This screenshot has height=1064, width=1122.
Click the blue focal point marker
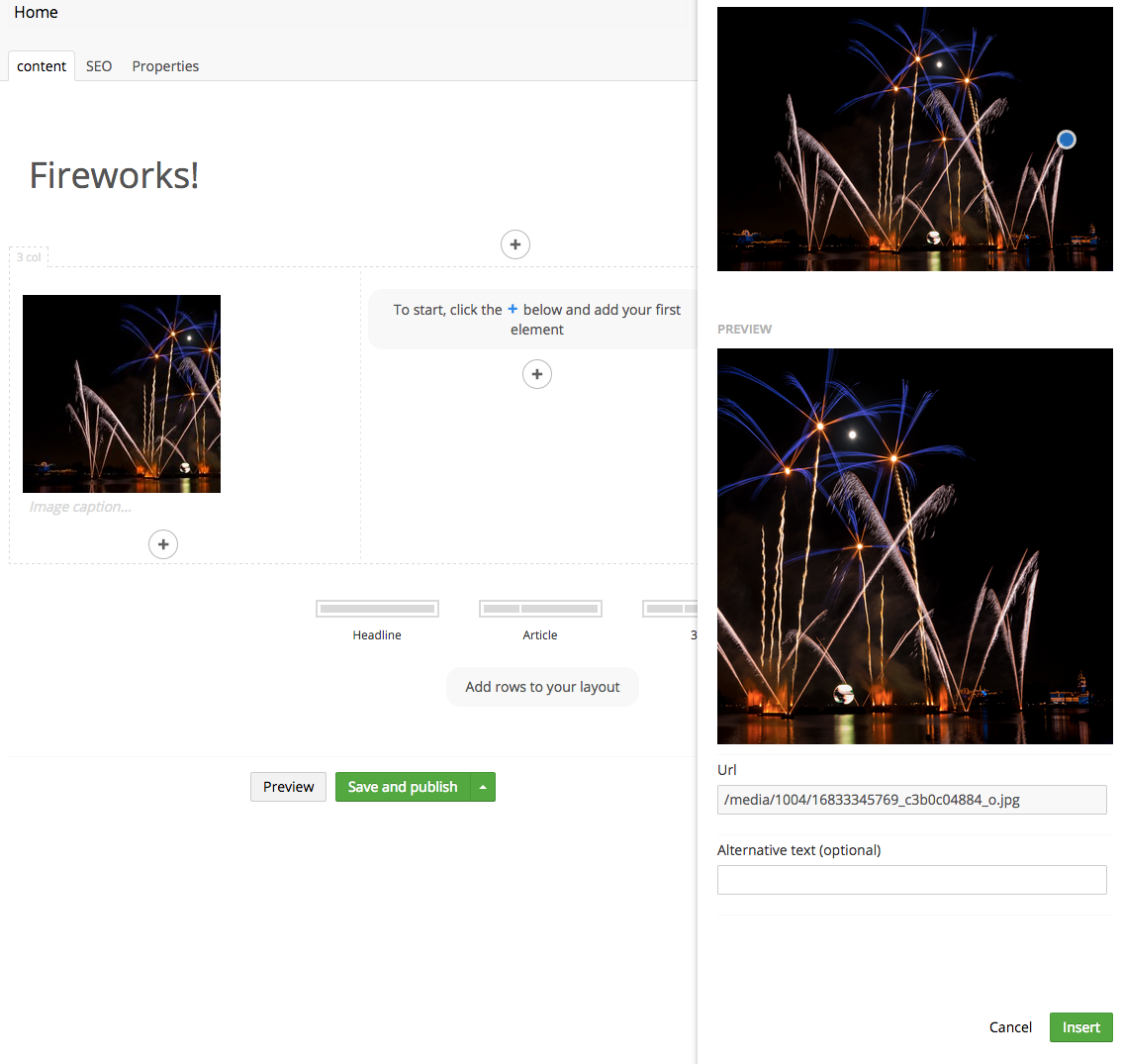click(x=1066, y=140)
